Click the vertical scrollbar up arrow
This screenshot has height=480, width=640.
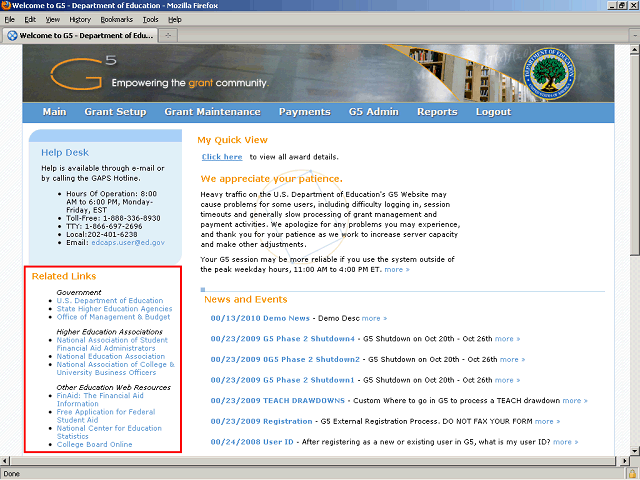point(634,50)
